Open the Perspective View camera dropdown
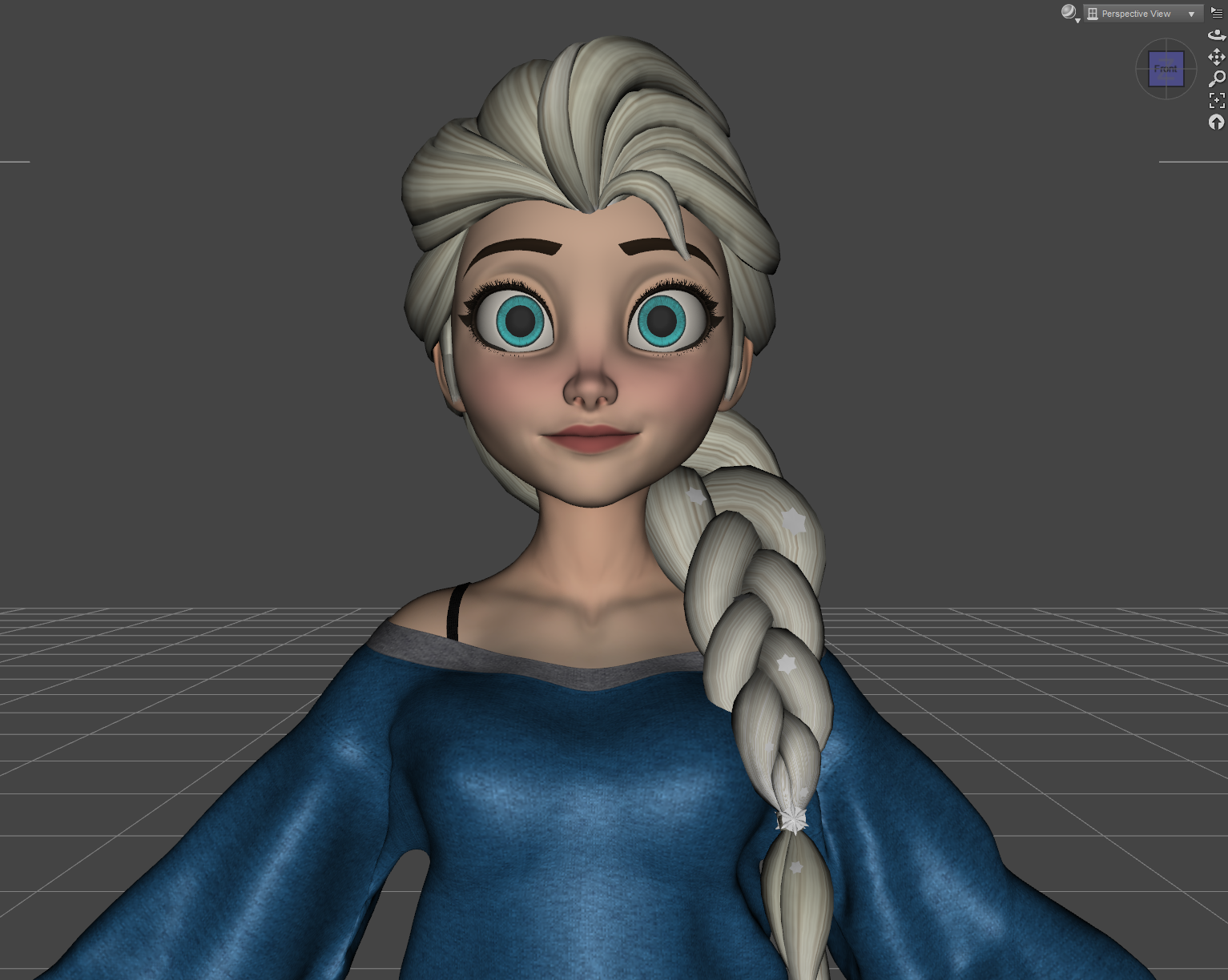 pyautogui.click(x=1143, y=14)
